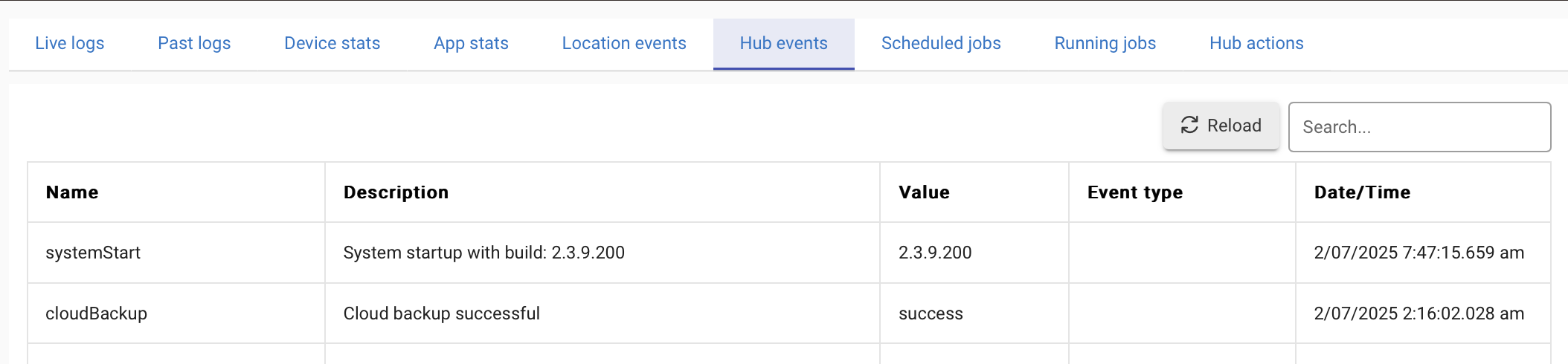Click the Cloud backup successful description
The height and width of the screenshot is (364, 1568).
[x=442, y=313]
